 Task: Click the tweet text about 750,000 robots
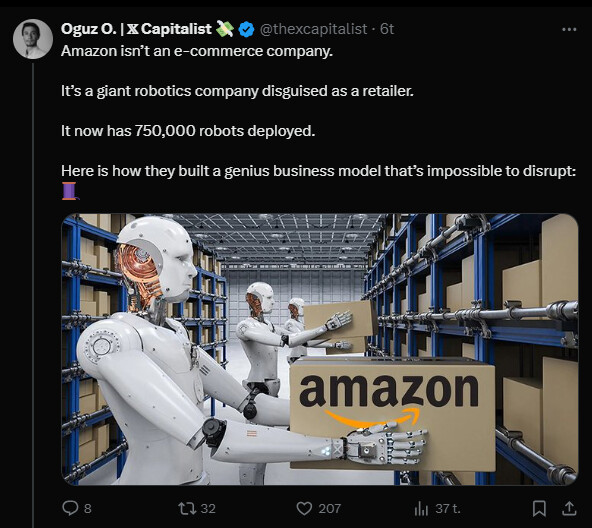(188, 131)
